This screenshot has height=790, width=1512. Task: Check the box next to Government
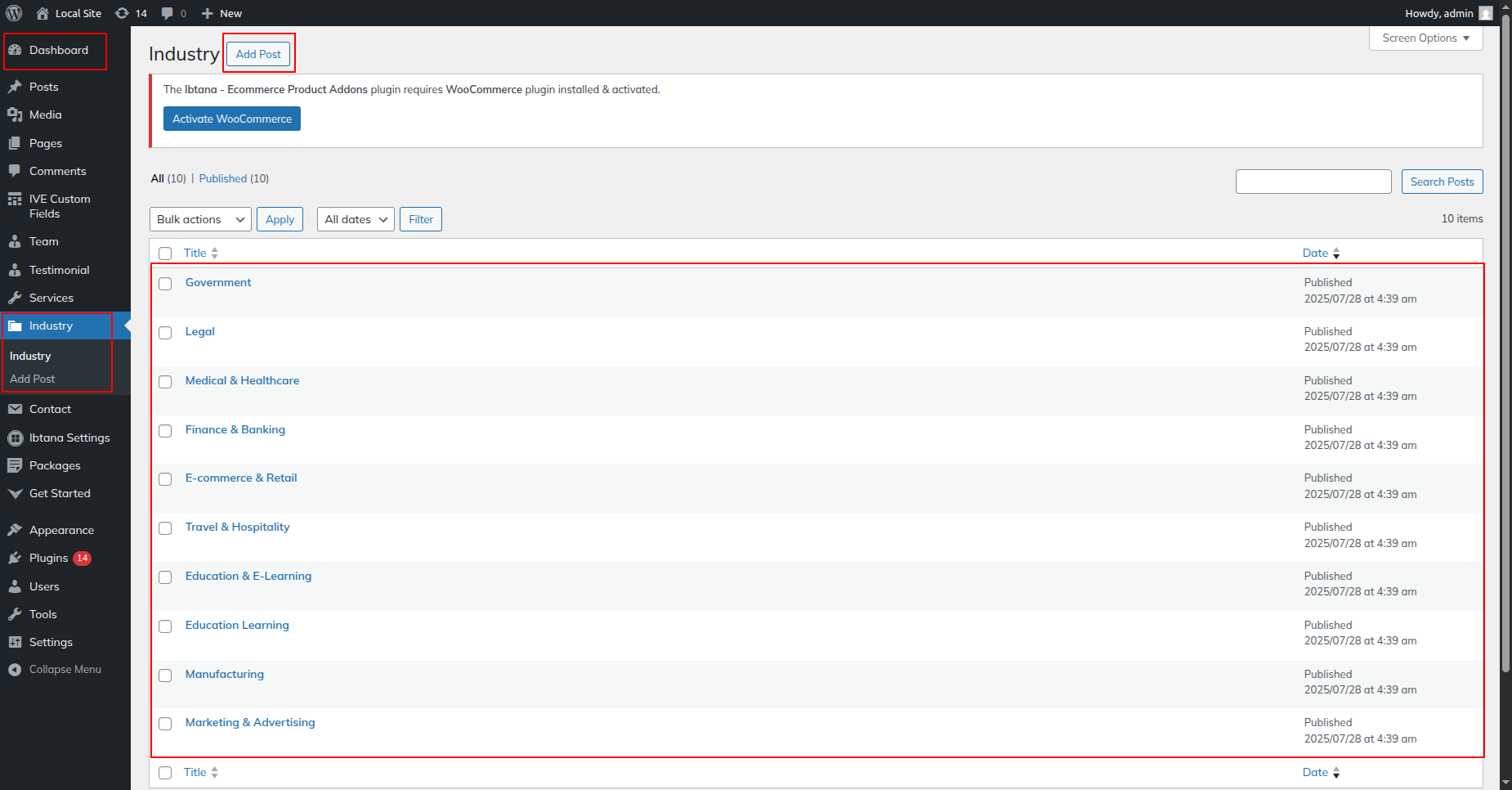[x=165, y=284]
